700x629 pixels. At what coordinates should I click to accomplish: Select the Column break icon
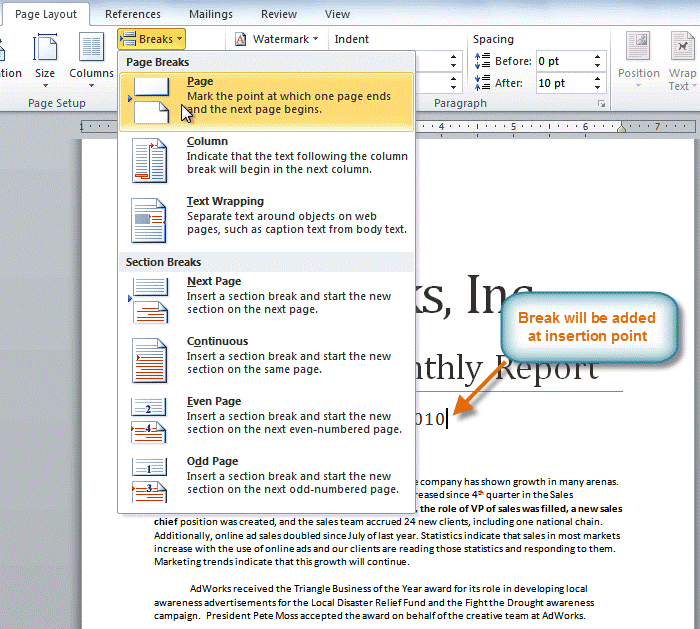[150, 160]
